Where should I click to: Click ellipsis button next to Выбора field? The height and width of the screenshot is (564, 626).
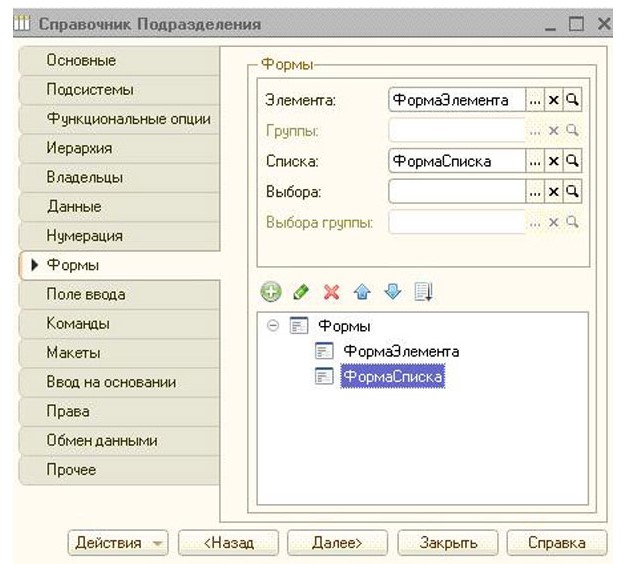535,191
